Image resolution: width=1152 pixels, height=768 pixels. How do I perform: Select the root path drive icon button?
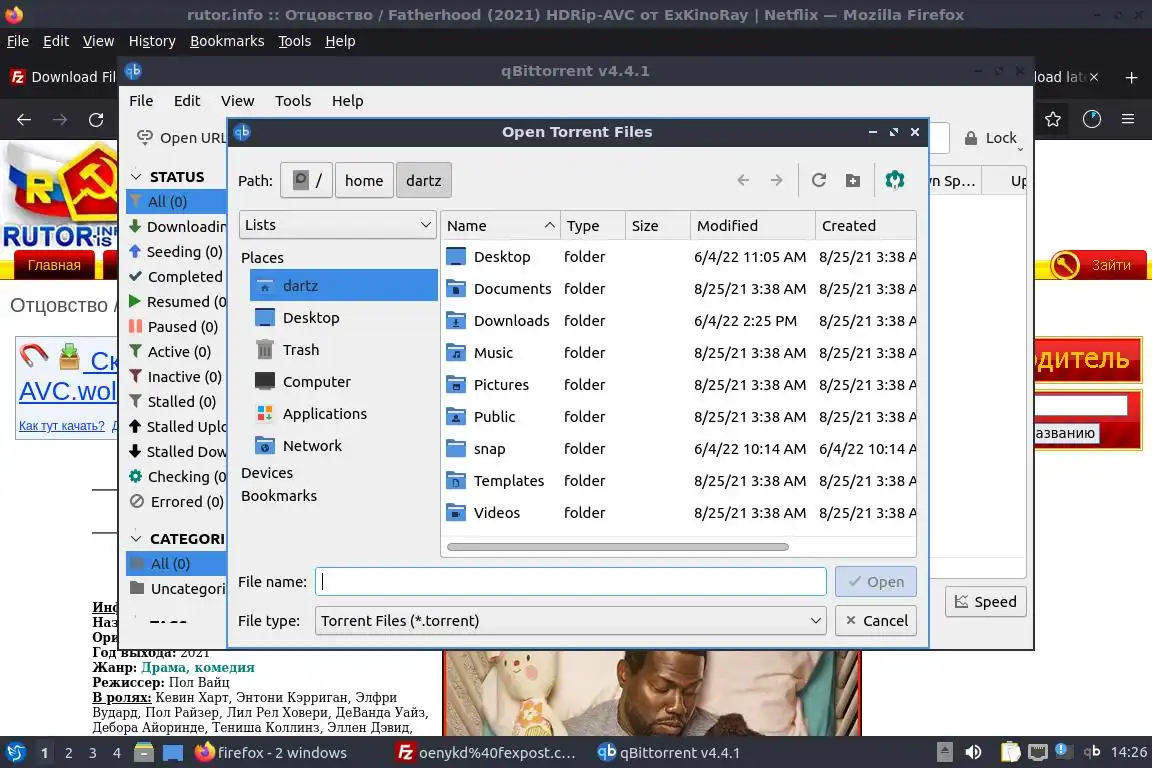coord(306,180)
